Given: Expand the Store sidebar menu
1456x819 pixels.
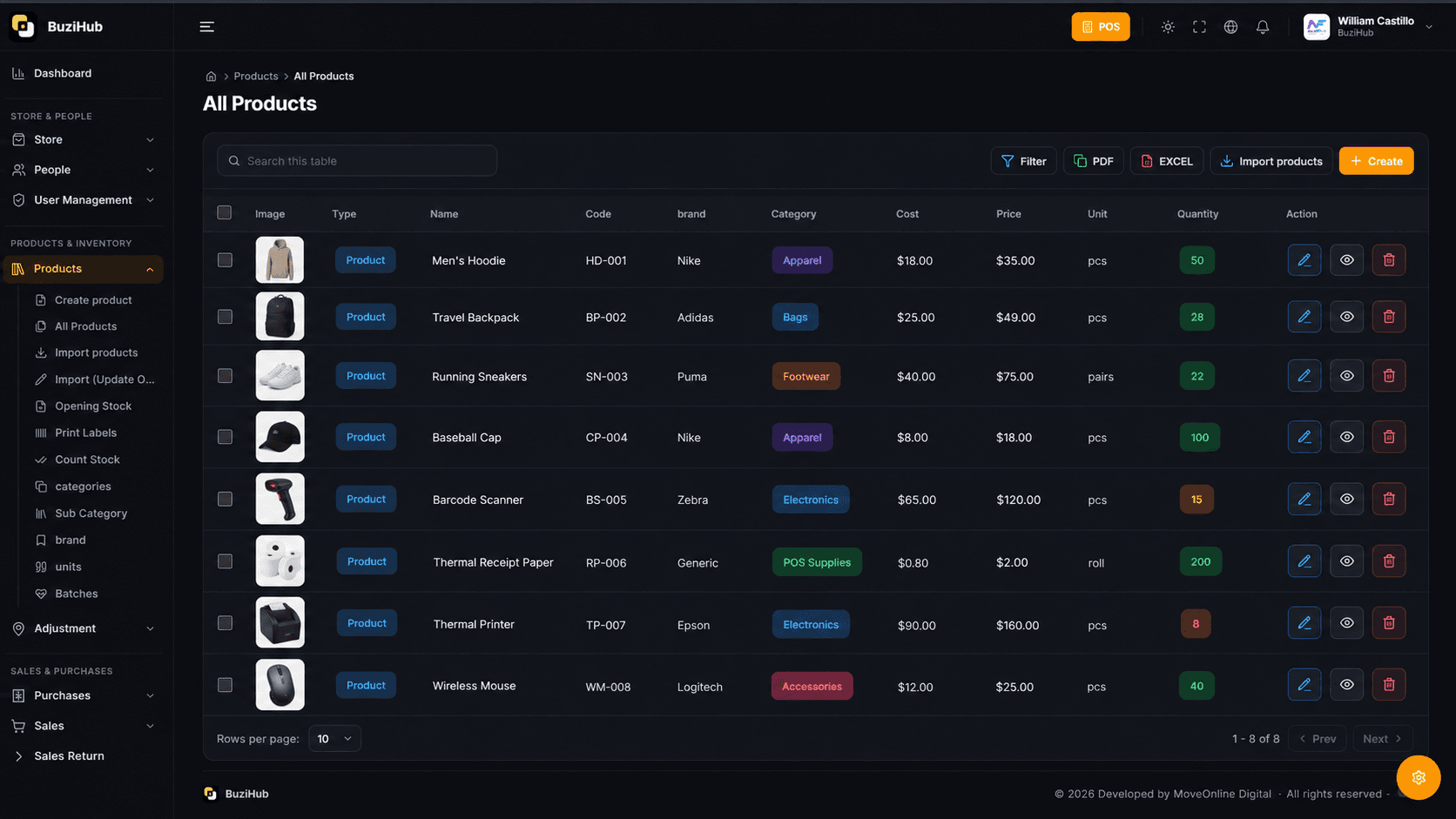Looking at the screenshot, I should [x=83, y=139].
